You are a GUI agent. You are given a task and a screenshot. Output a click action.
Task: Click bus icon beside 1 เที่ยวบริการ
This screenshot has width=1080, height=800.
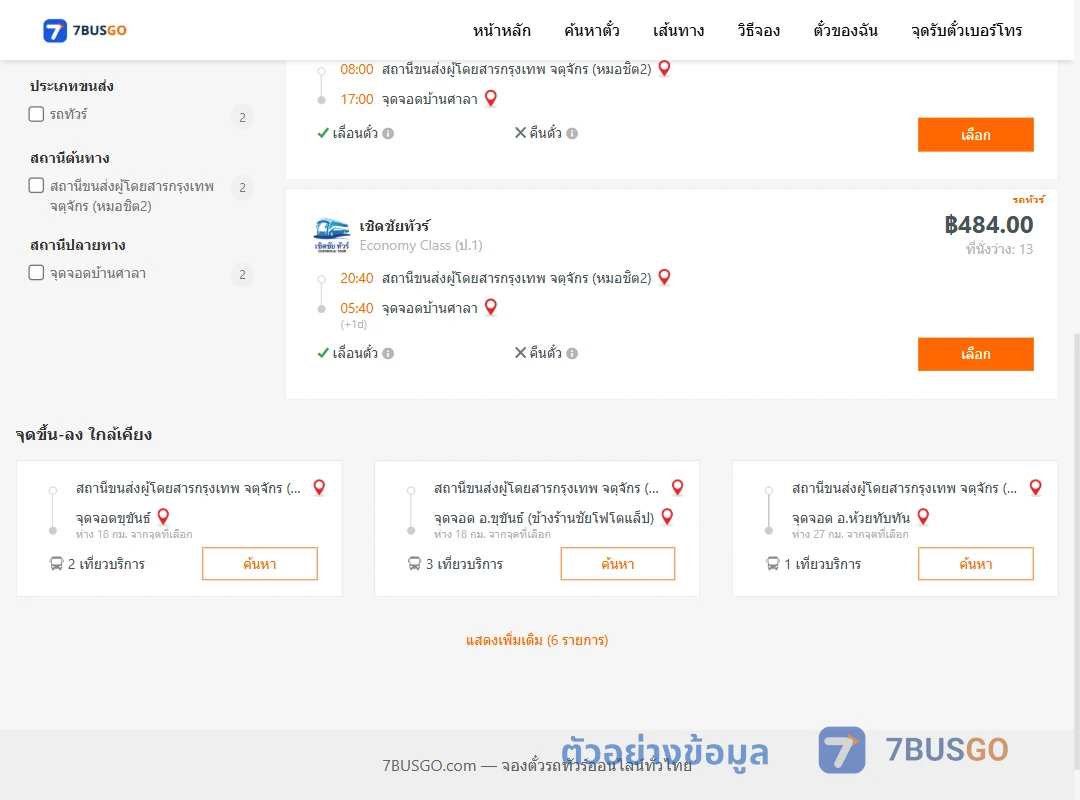tap(773, 564)
